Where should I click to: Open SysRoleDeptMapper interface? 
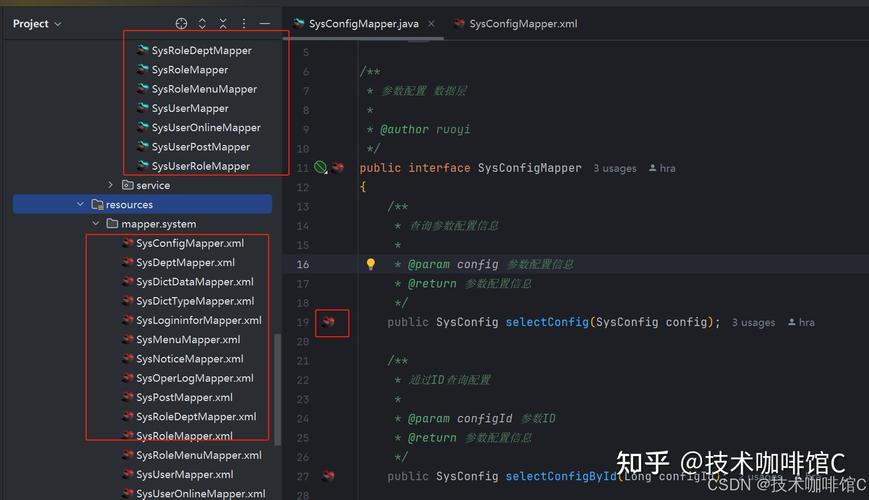click(201, 50)
